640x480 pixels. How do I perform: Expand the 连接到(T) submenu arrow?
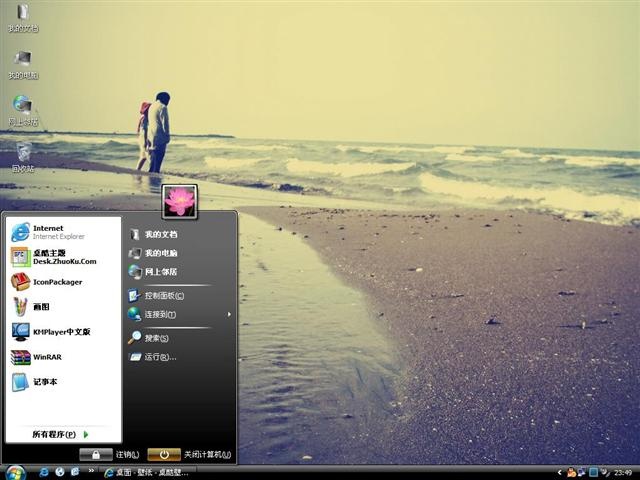click(x=229, y=314)
